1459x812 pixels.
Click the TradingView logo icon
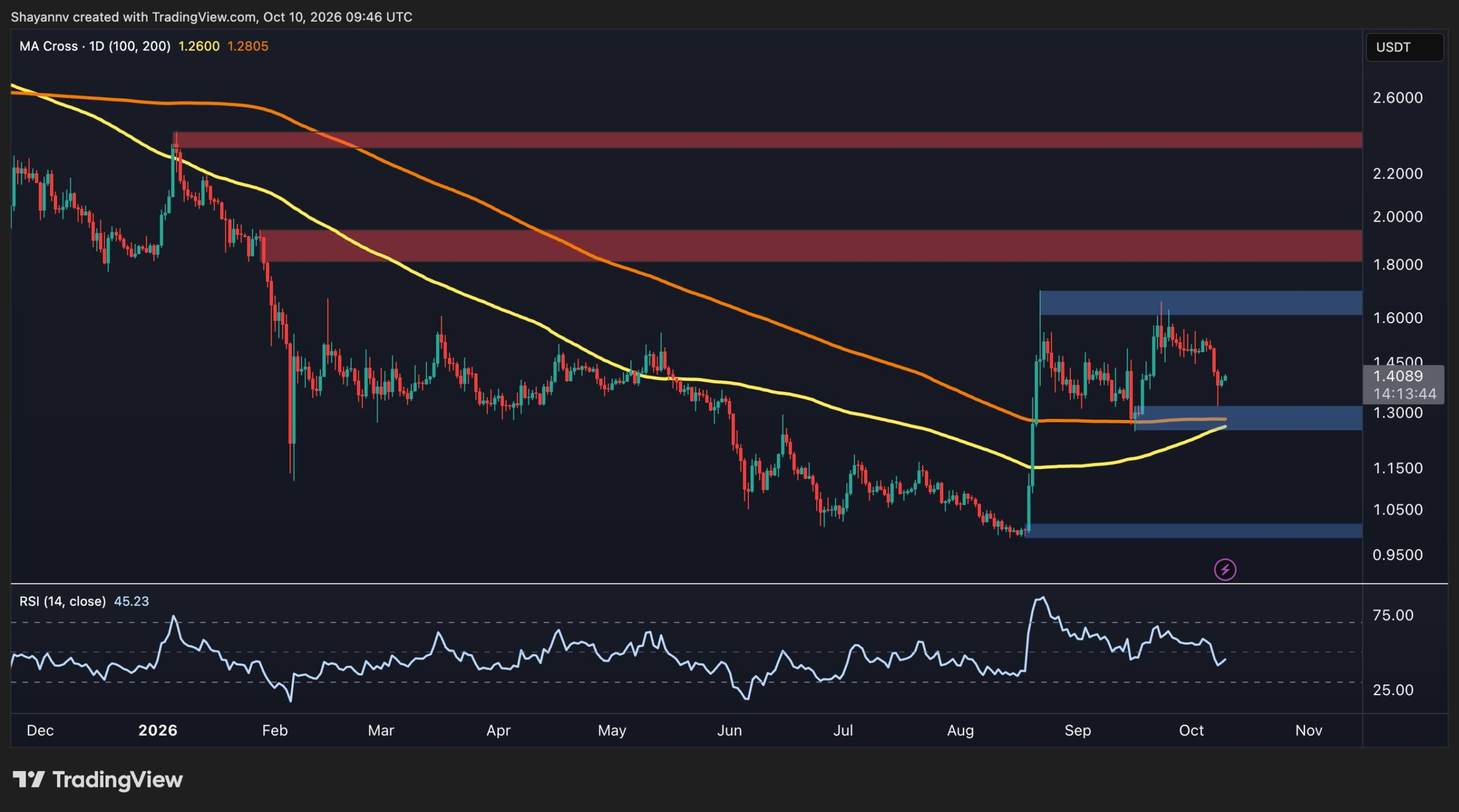pyautogui.click(x=28, y=779)
